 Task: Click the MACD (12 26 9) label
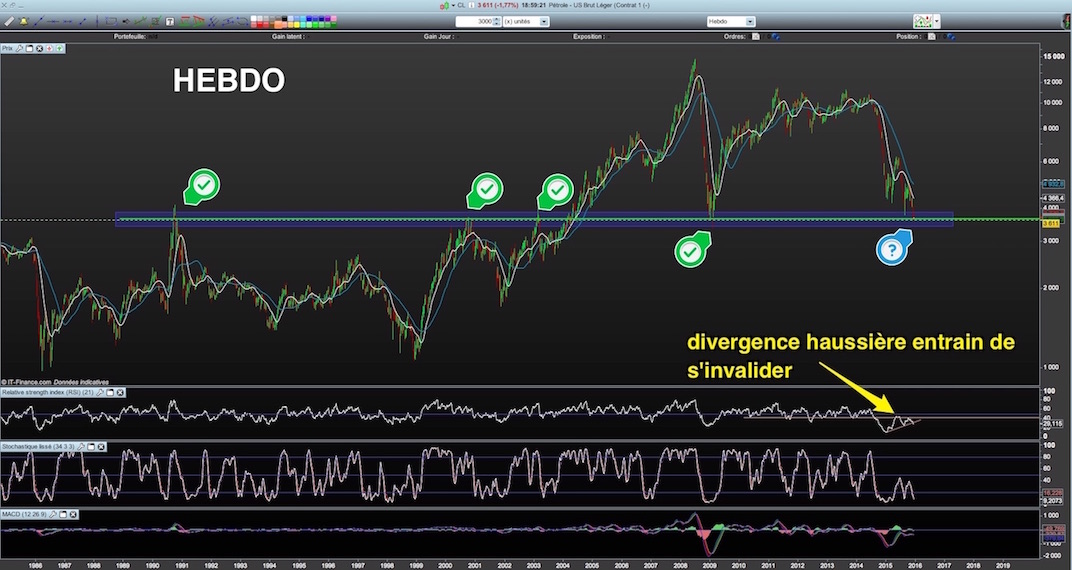point(23,514)
